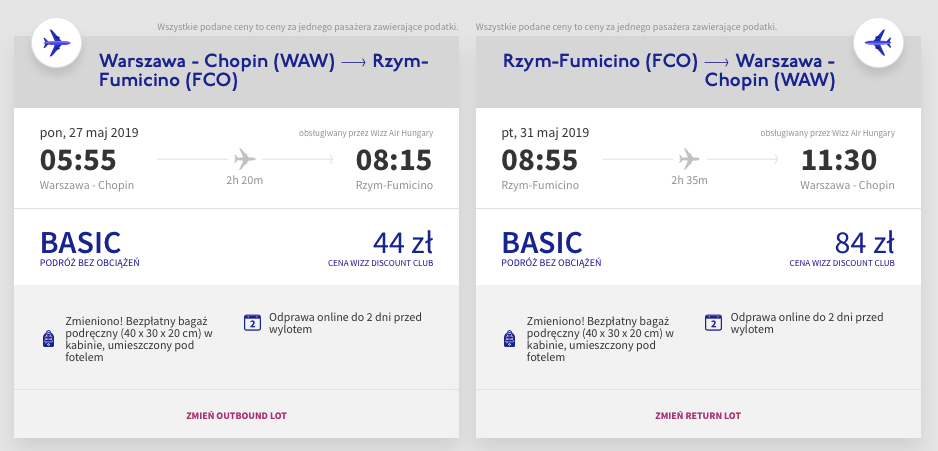Click the 84 zł return price
Viewport: 938px width, 451px height.
coord(864,243)
